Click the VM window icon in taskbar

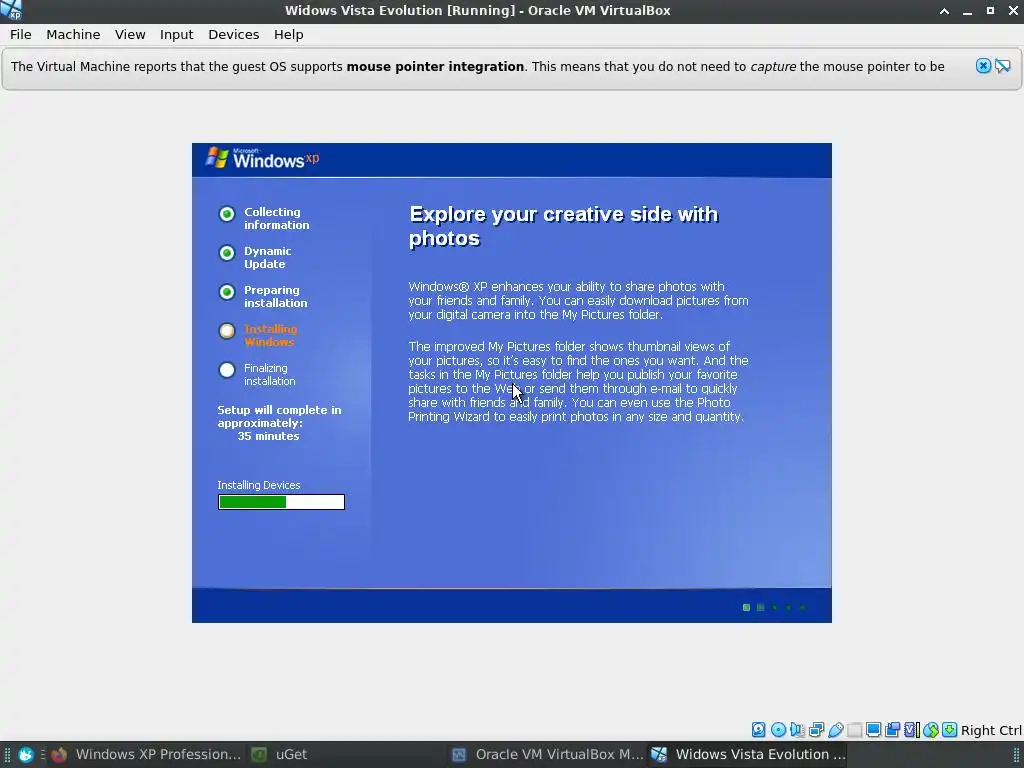pos(660,754)
